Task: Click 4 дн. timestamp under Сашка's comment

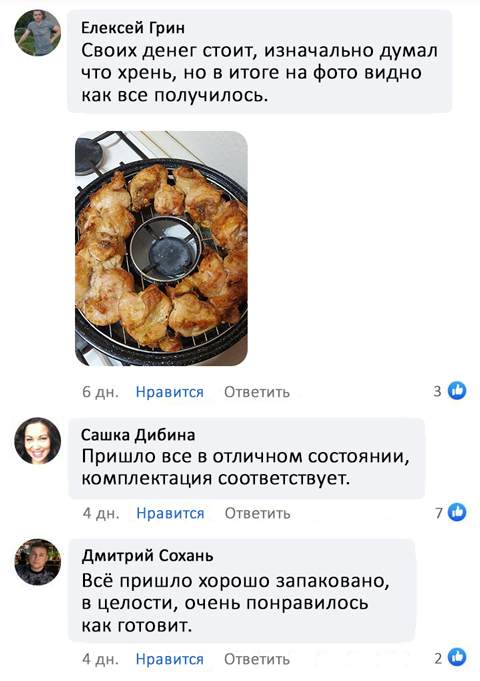Action: point(101,513)
